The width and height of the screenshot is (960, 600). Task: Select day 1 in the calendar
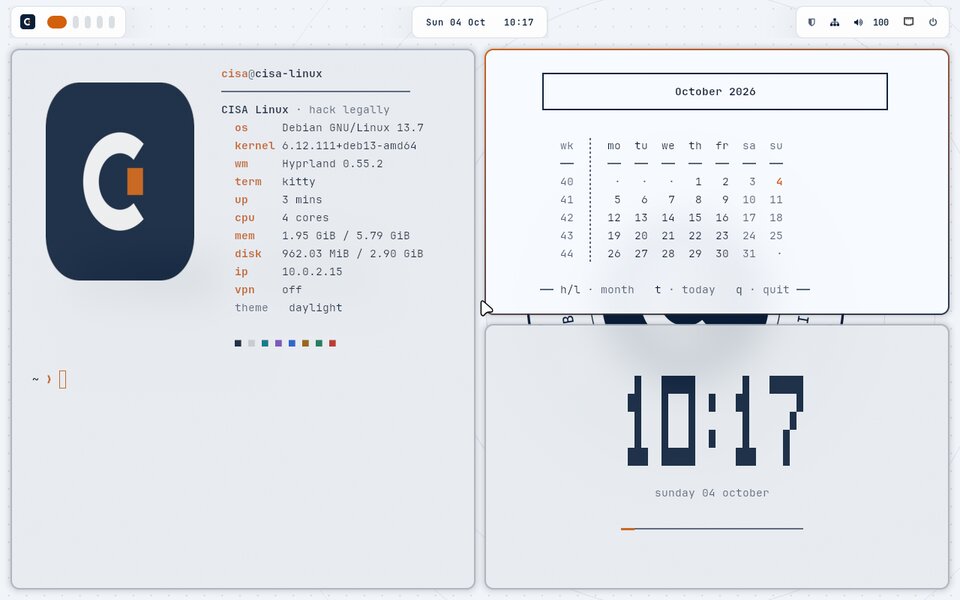(x=698, y=182)
